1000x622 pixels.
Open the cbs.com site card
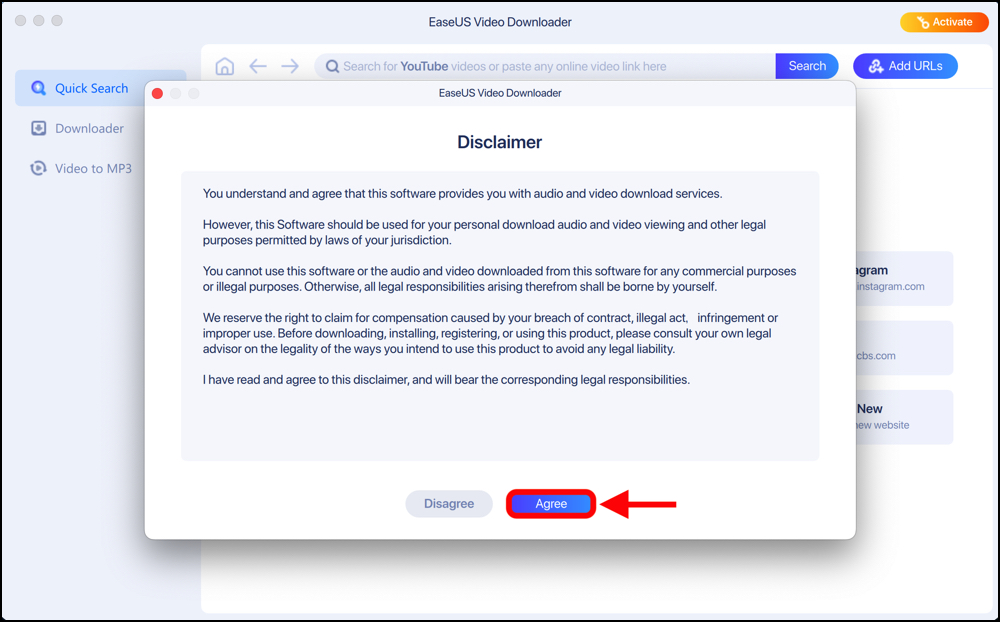tap(904, 348)
